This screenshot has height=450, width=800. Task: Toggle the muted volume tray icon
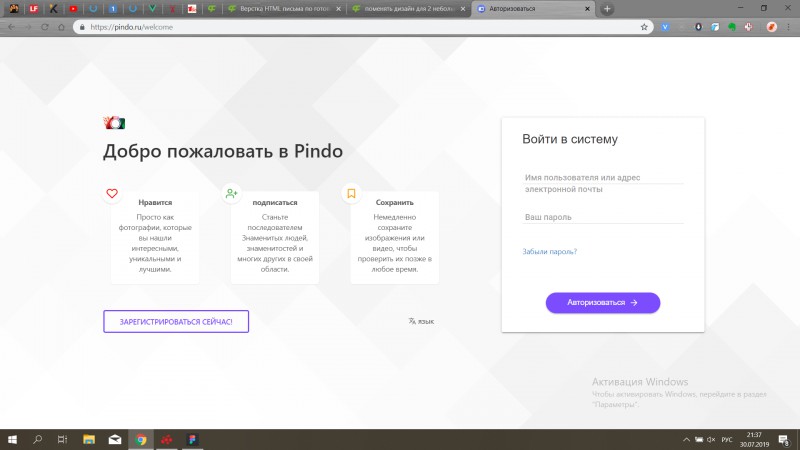click(x=711, y=439)
